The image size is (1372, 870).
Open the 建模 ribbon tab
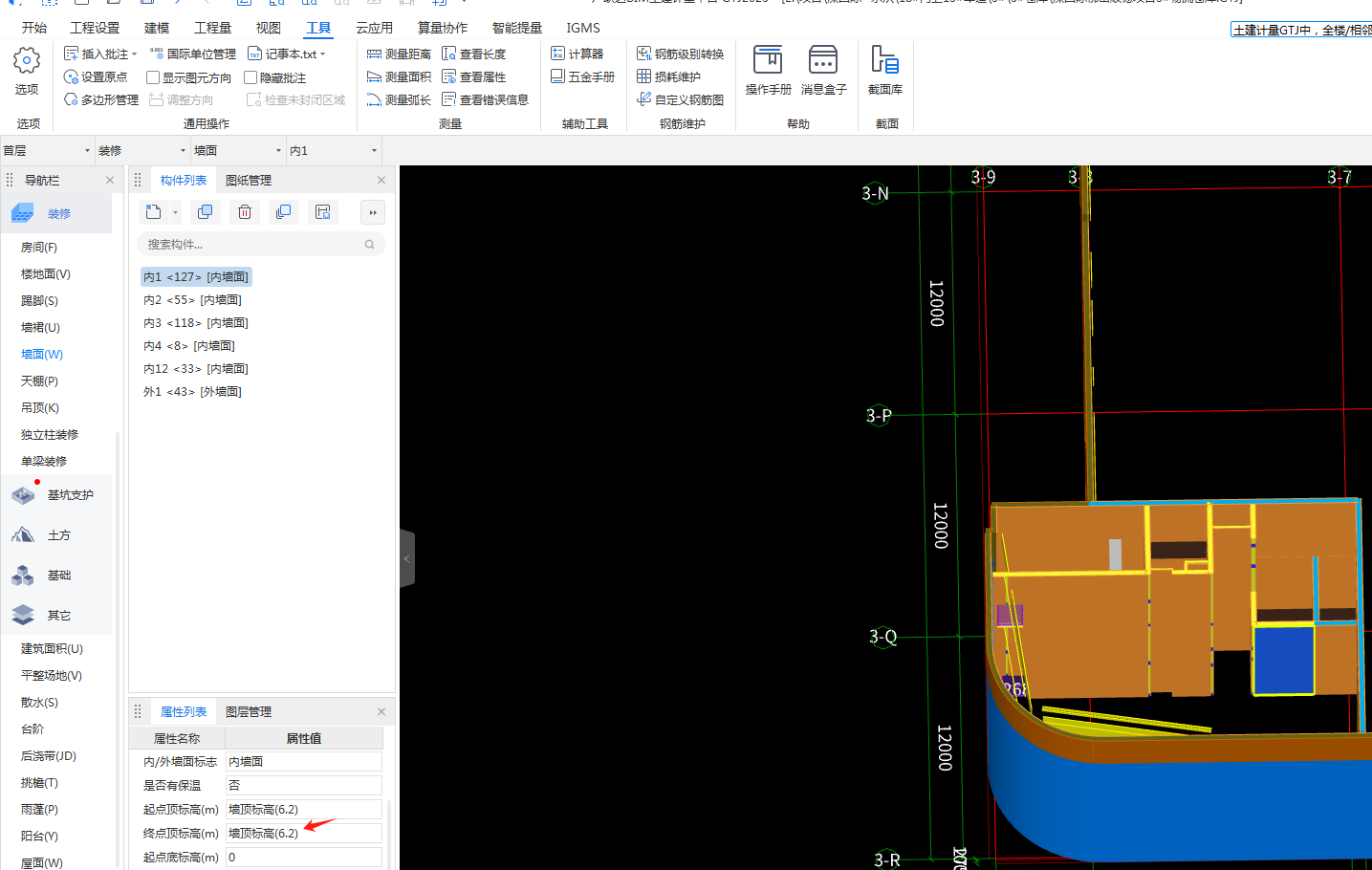pos(157,28)
